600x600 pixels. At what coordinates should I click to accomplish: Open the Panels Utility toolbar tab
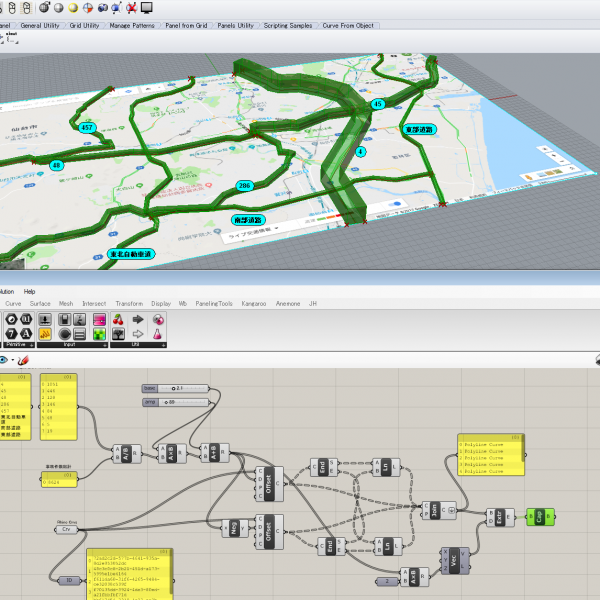(235, 26)
